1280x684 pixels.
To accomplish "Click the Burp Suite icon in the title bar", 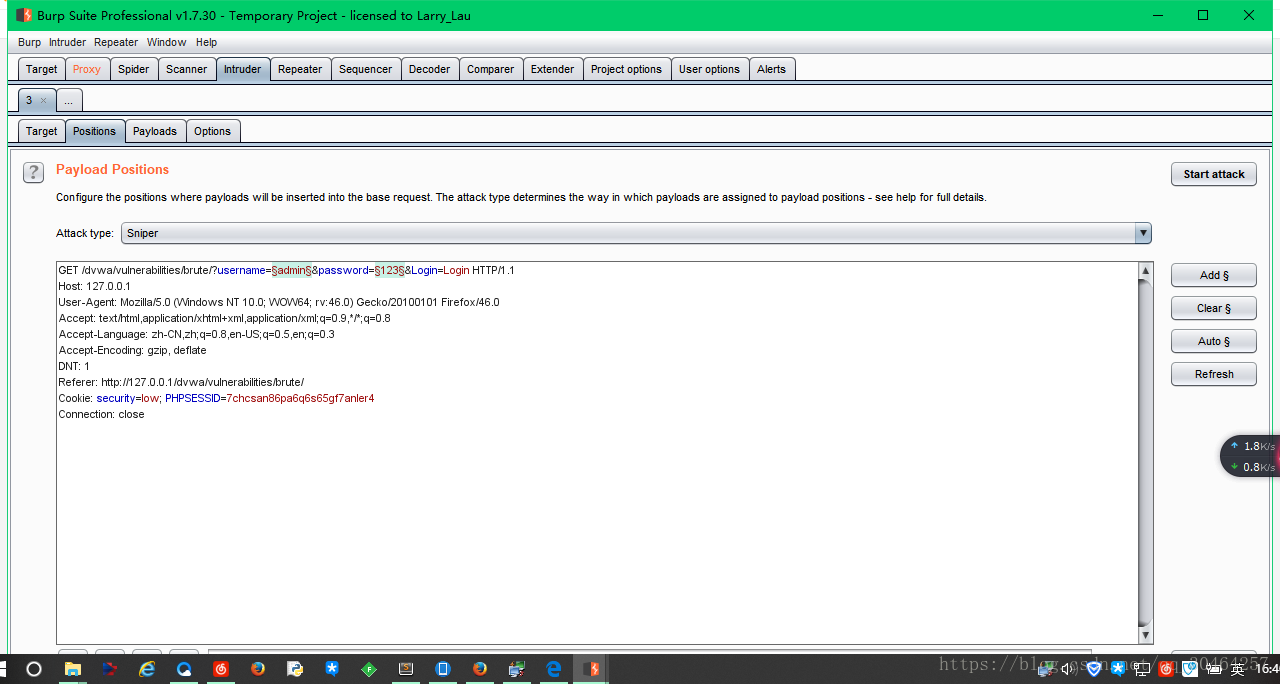I will 23,15.
